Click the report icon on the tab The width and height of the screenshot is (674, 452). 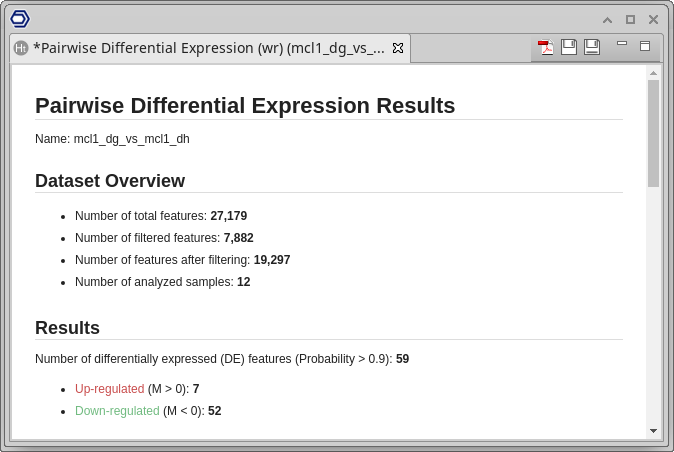point(21,48)
